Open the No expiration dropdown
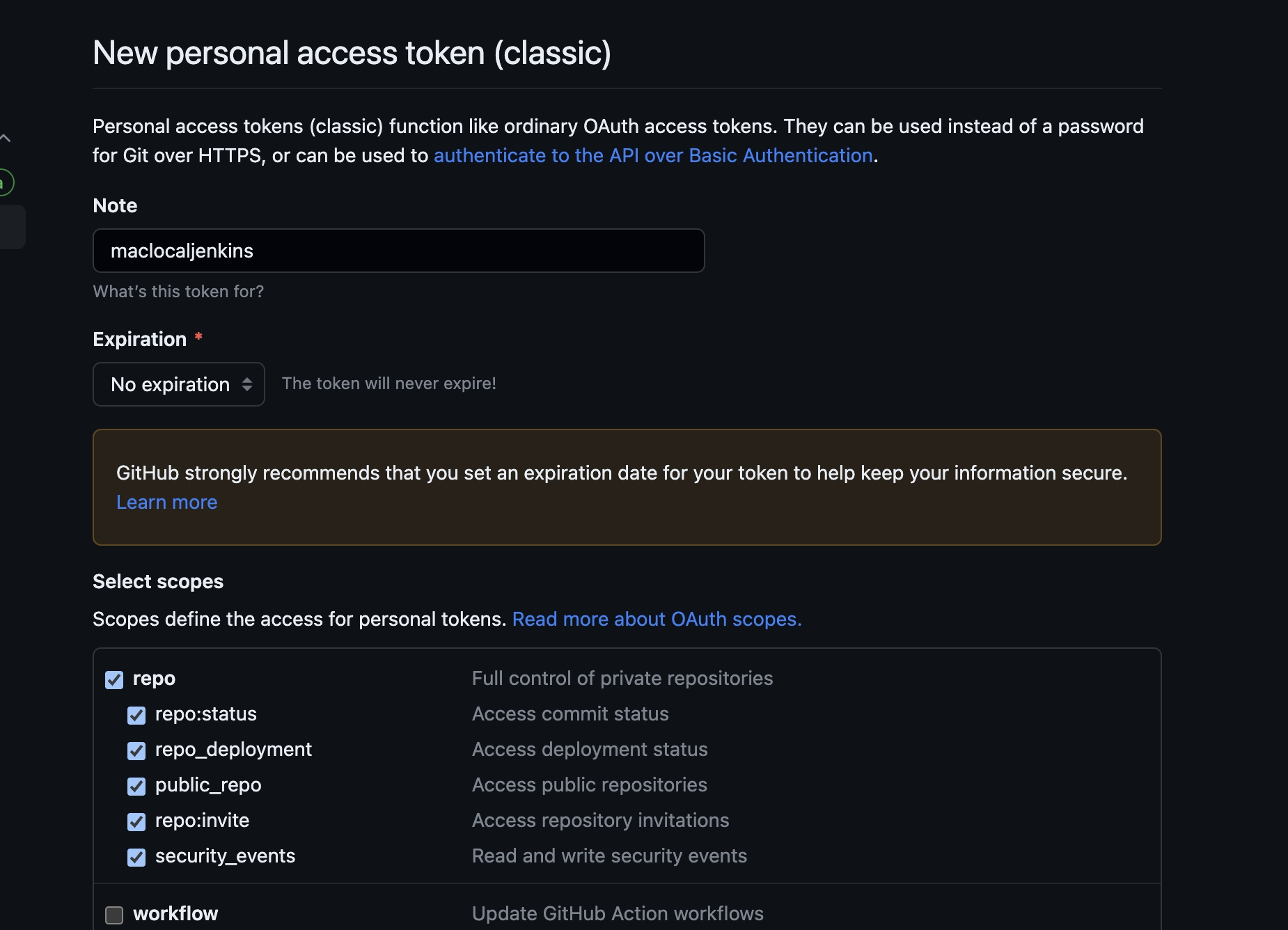The height and width of the screenshot is (930, 1288). [178, 384]
